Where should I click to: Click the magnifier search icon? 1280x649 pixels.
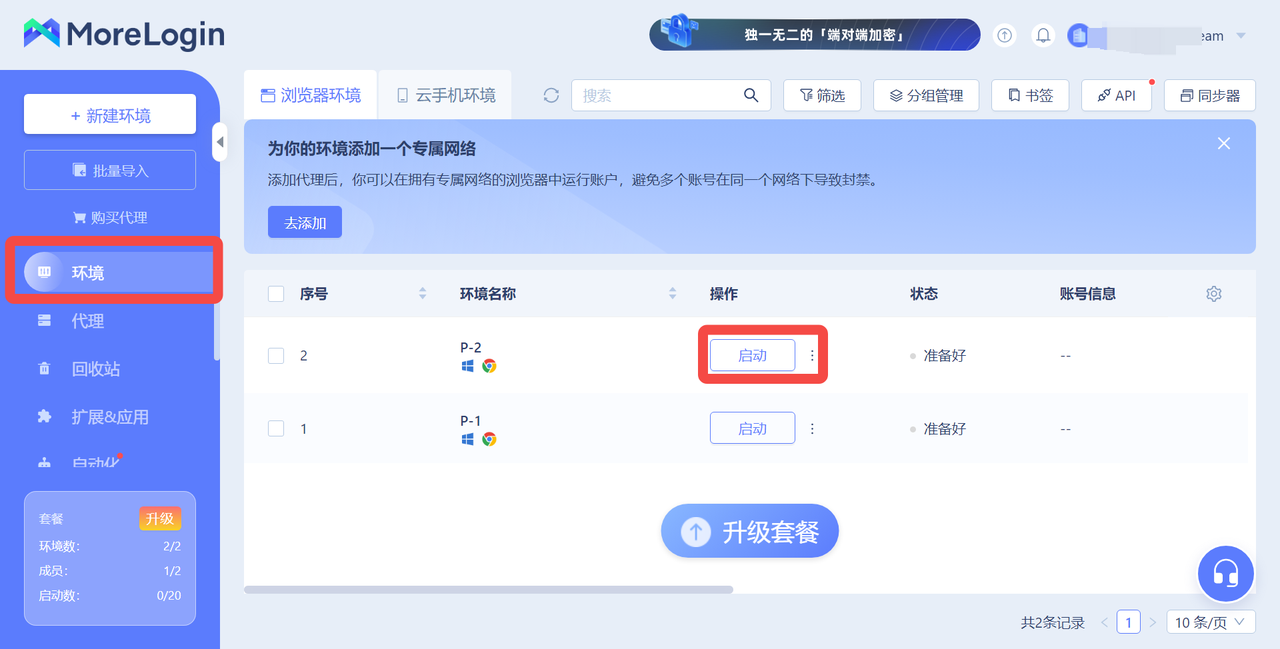coord(751,95)
